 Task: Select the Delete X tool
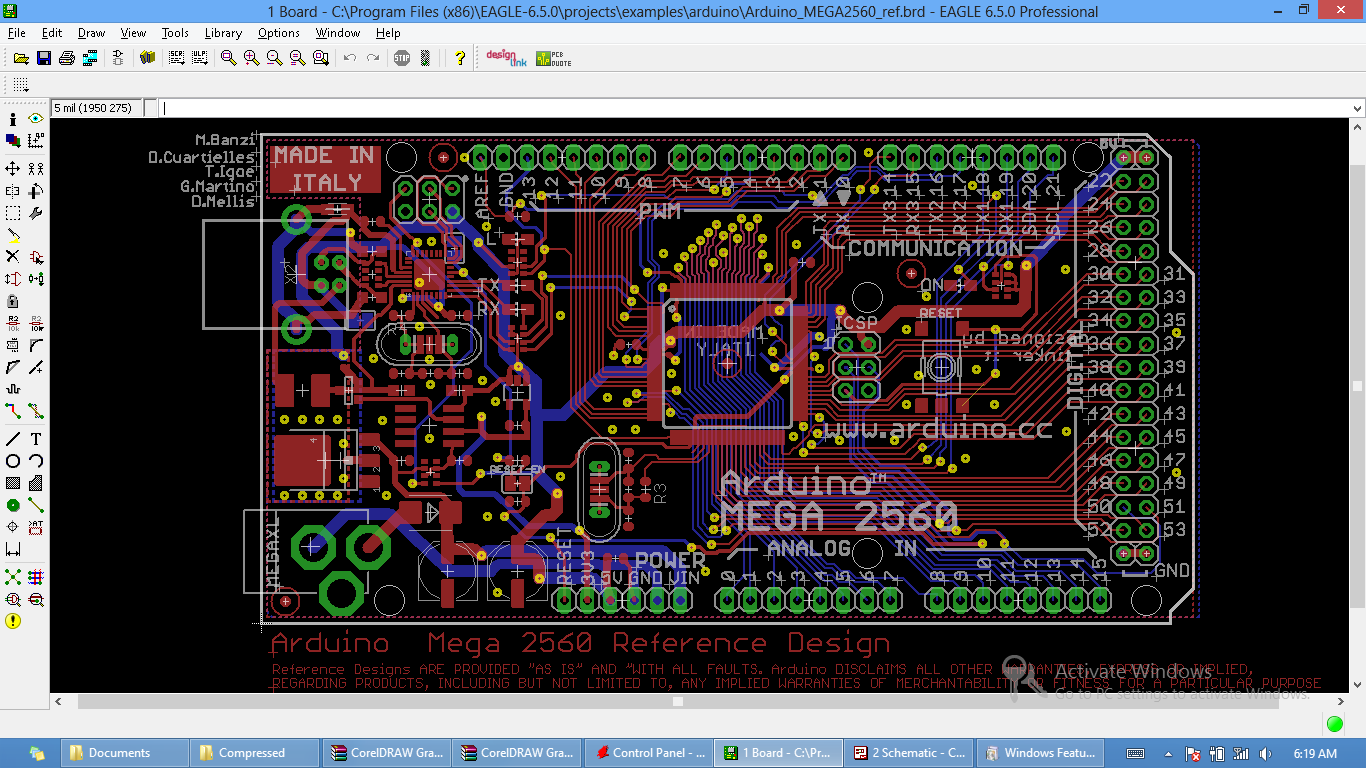pyautogui.click(x=13, y=257)
